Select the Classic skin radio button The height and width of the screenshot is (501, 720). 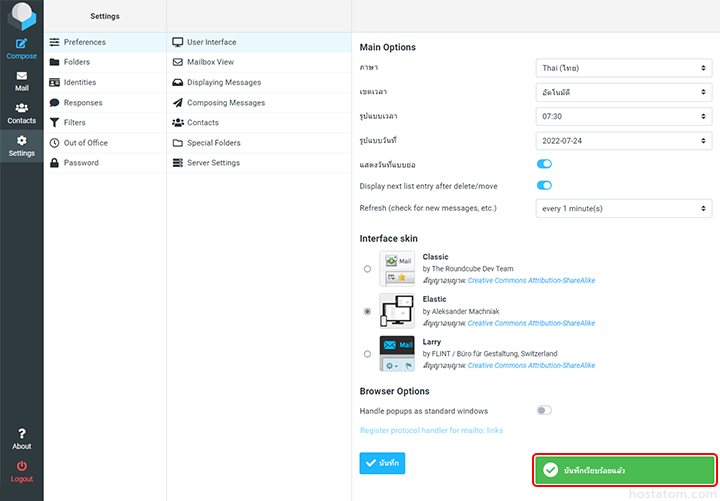367,269
